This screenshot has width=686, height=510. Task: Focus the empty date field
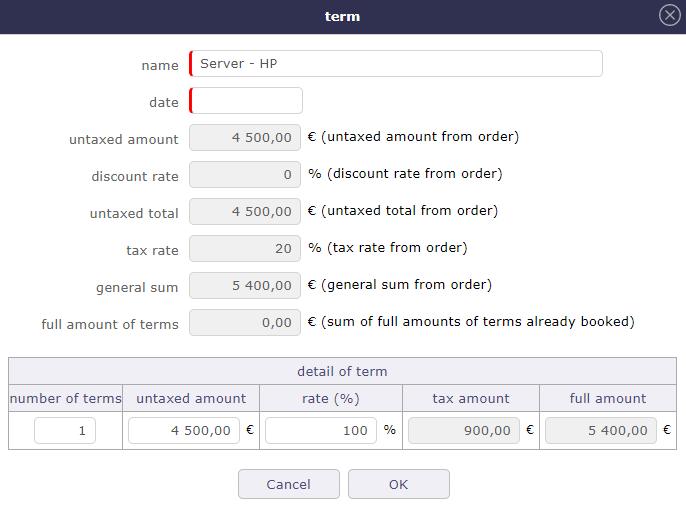click(246, 101)
